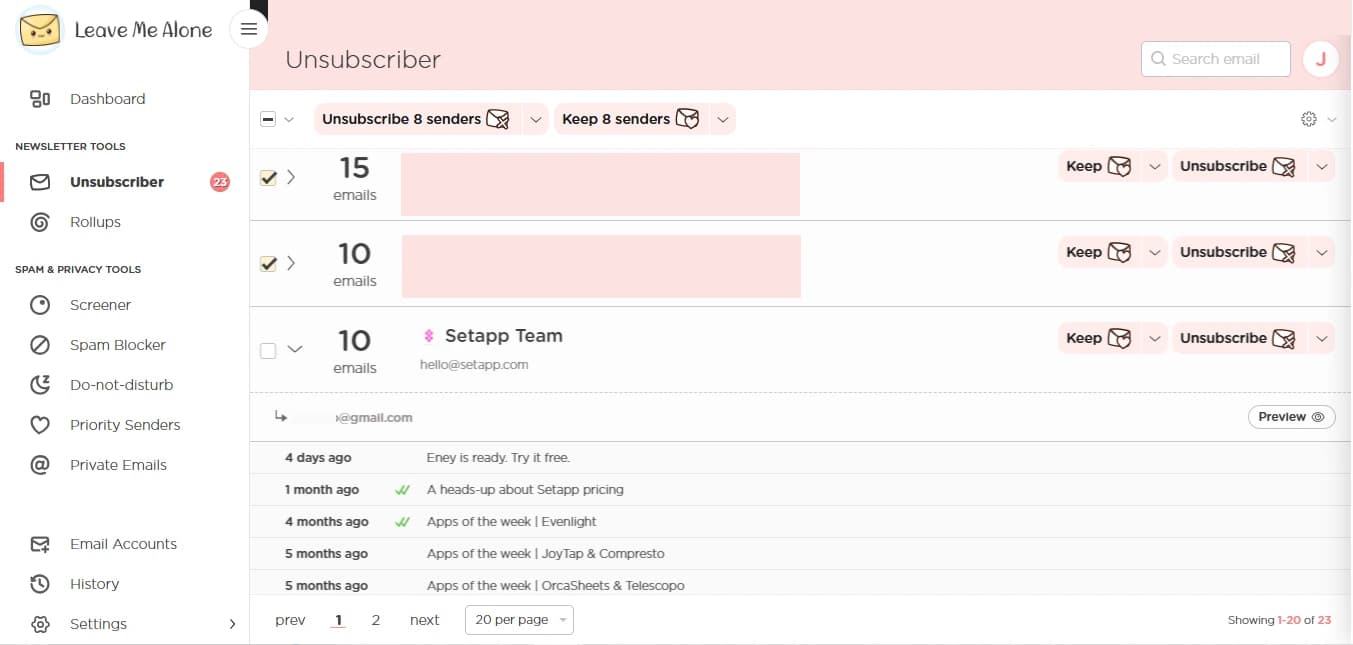Viewport: 1353px width, 645px height.
Task: Expand the 15 emails sender row
Action: 291,177
